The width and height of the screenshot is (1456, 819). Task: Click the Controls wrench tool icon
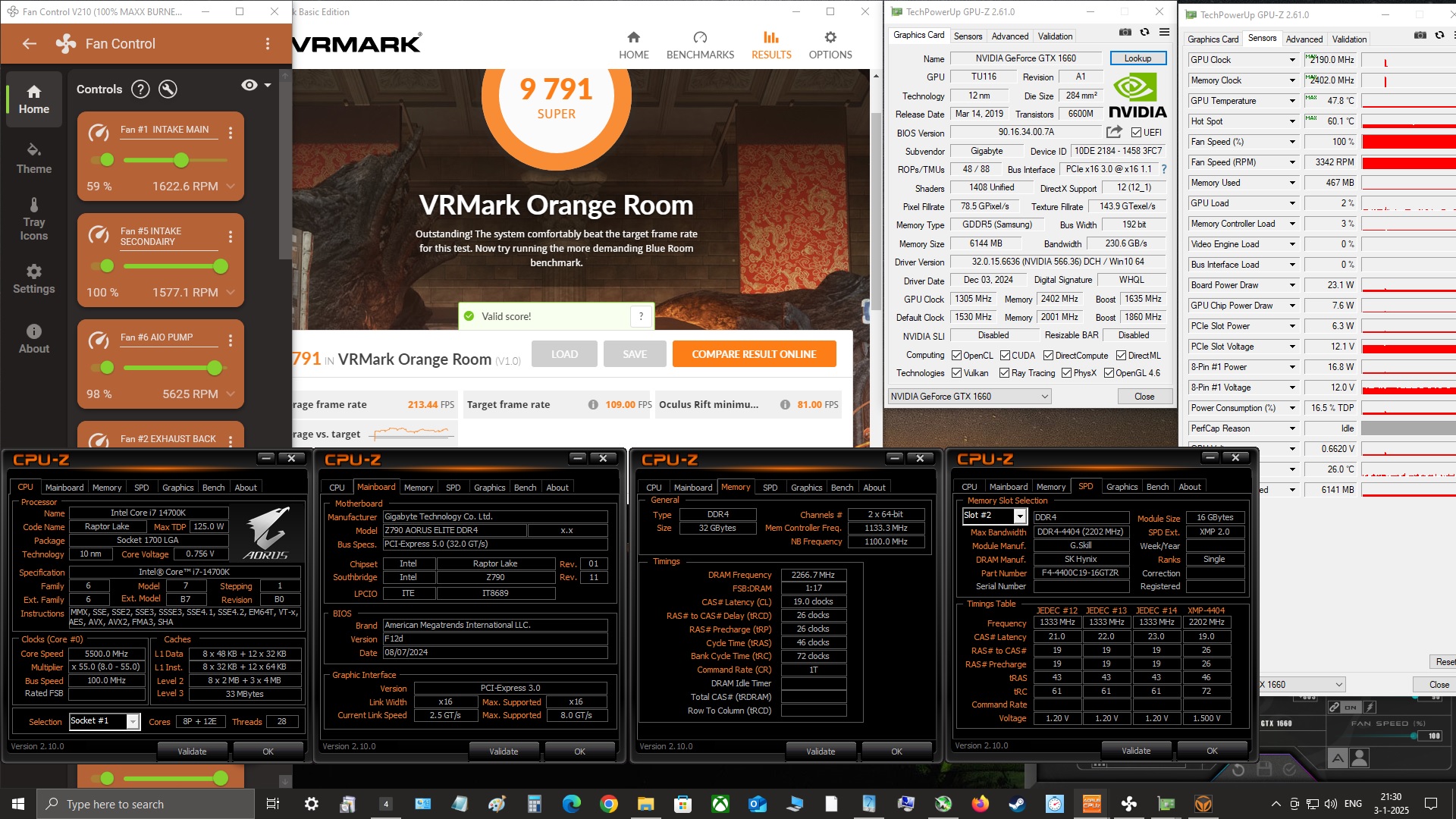click(x=168, y=89)
